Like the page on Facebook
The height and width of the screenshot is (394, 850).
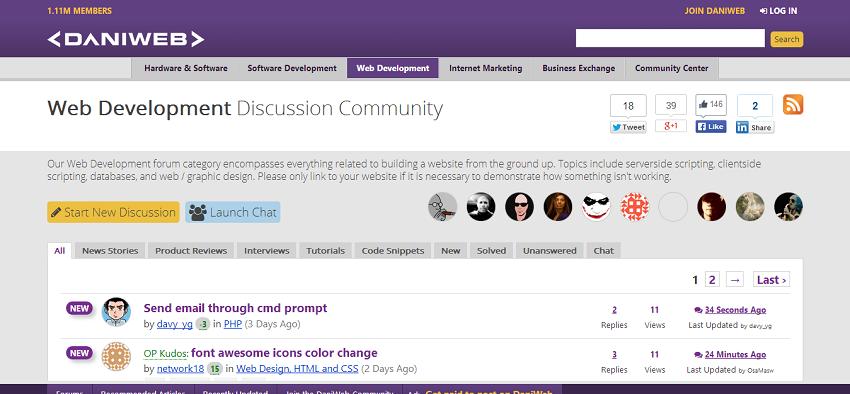(x=711, y=126)
